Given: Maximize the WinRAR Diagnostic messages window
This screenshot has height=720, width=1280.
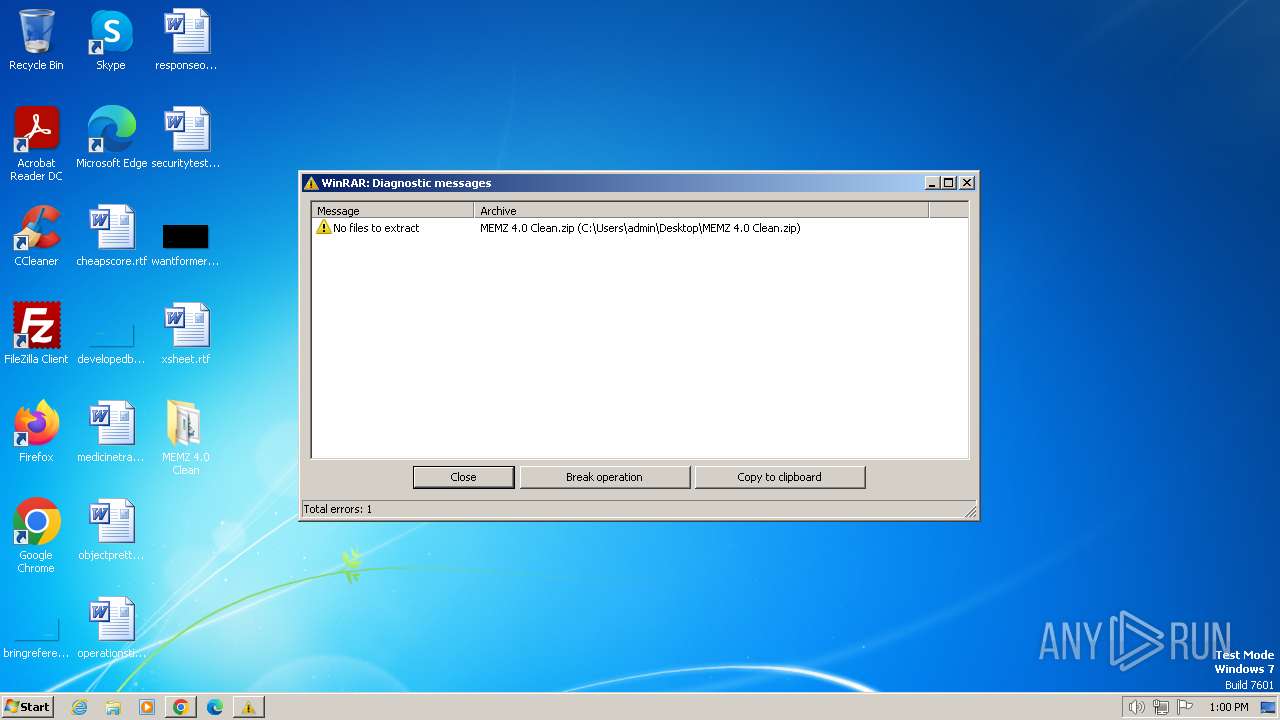Looking at the screenshot, I should click(x=949, y=183).
